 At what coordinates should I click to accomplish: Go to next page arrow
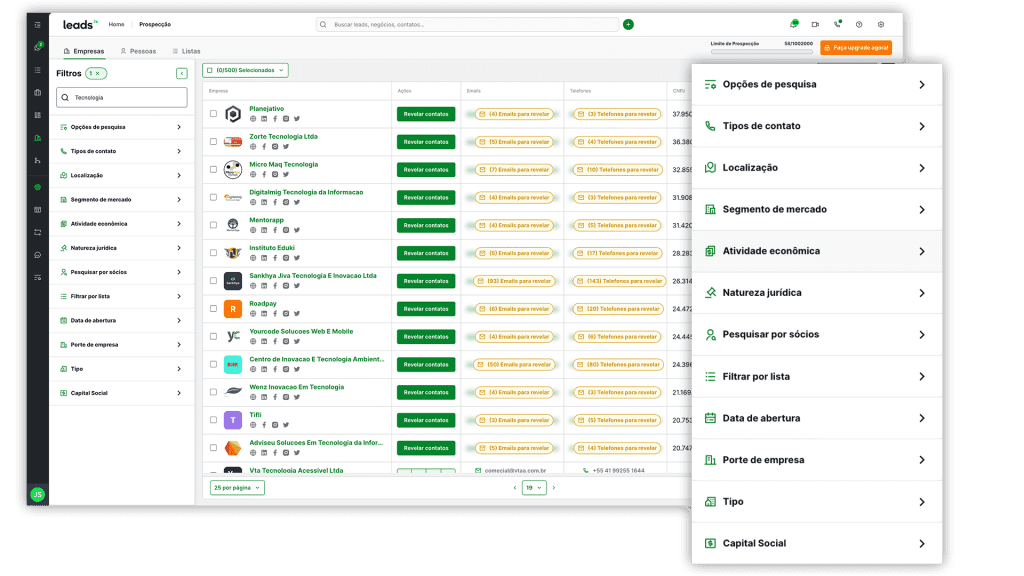click(x=554, y=488)
